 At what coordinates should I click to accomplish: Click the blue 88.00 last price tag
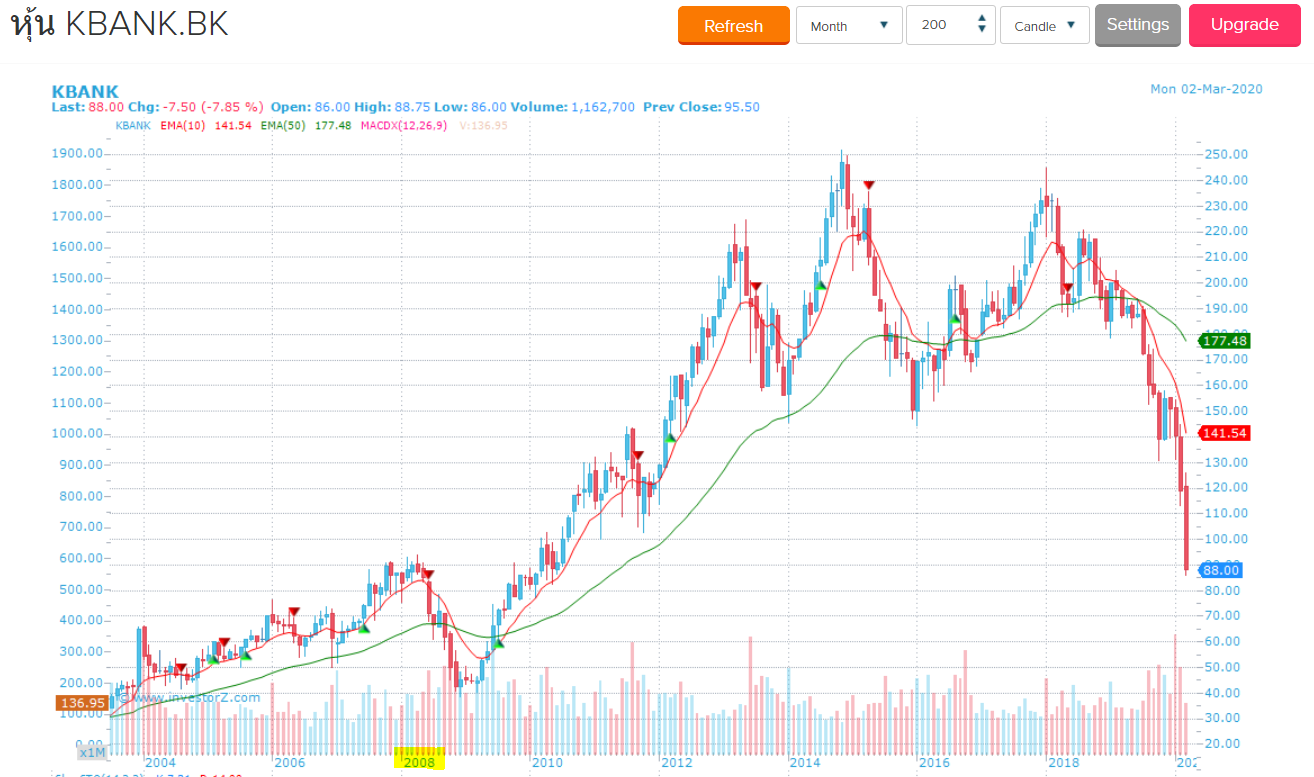point(1220,570)
